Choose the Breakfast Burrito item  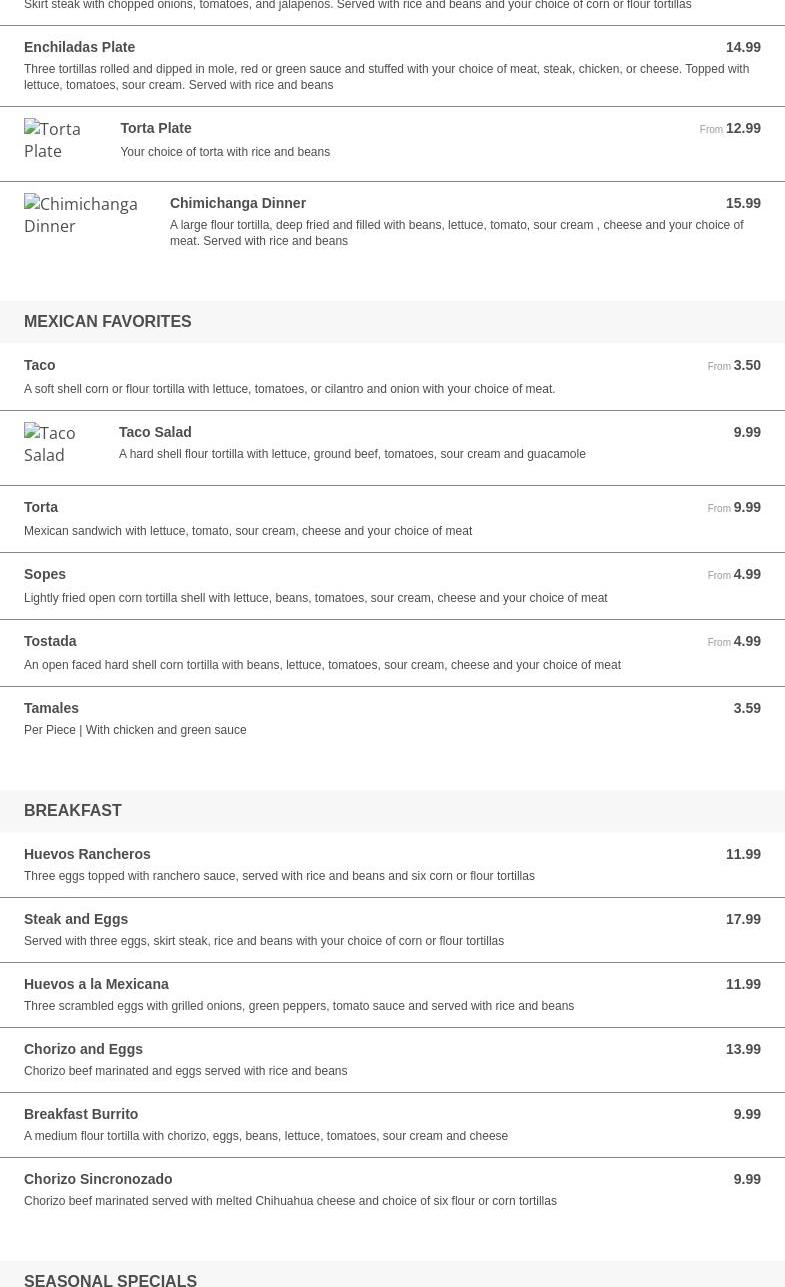click(x=392, y=1125)
